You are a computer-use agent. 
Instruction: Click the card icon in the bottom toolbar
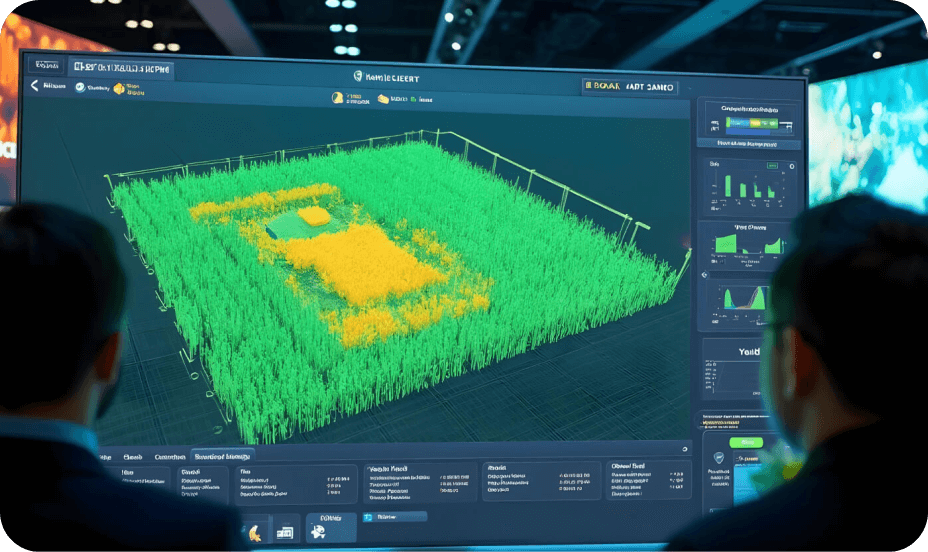point(285,533)
